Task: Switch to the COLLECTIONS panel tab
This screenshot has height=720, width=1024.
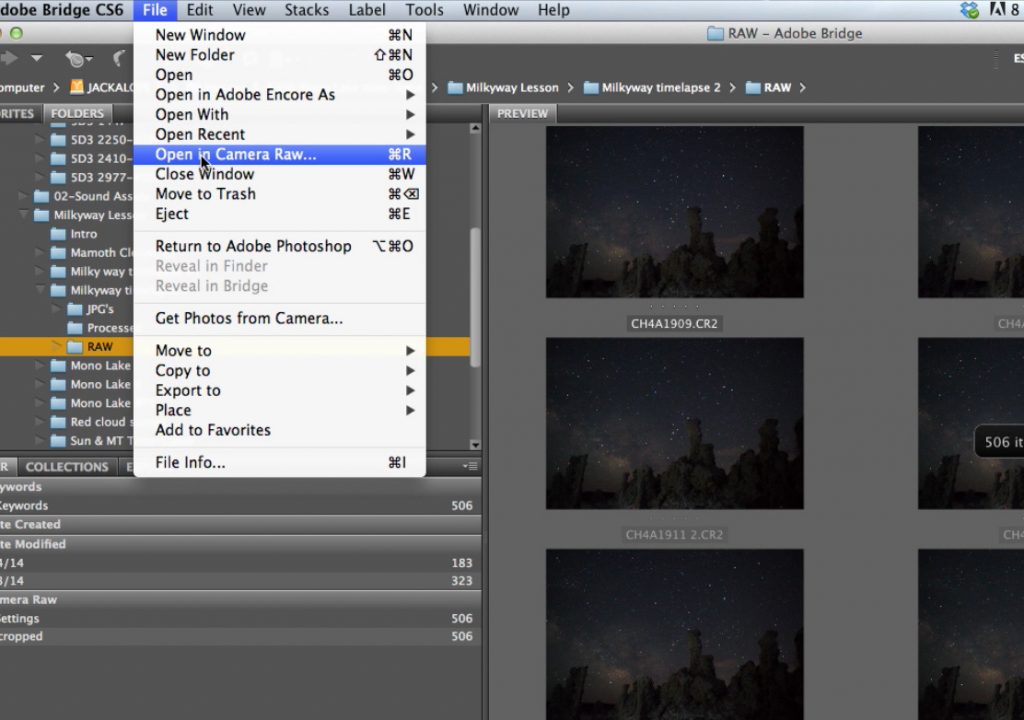Action: [67, 466]
